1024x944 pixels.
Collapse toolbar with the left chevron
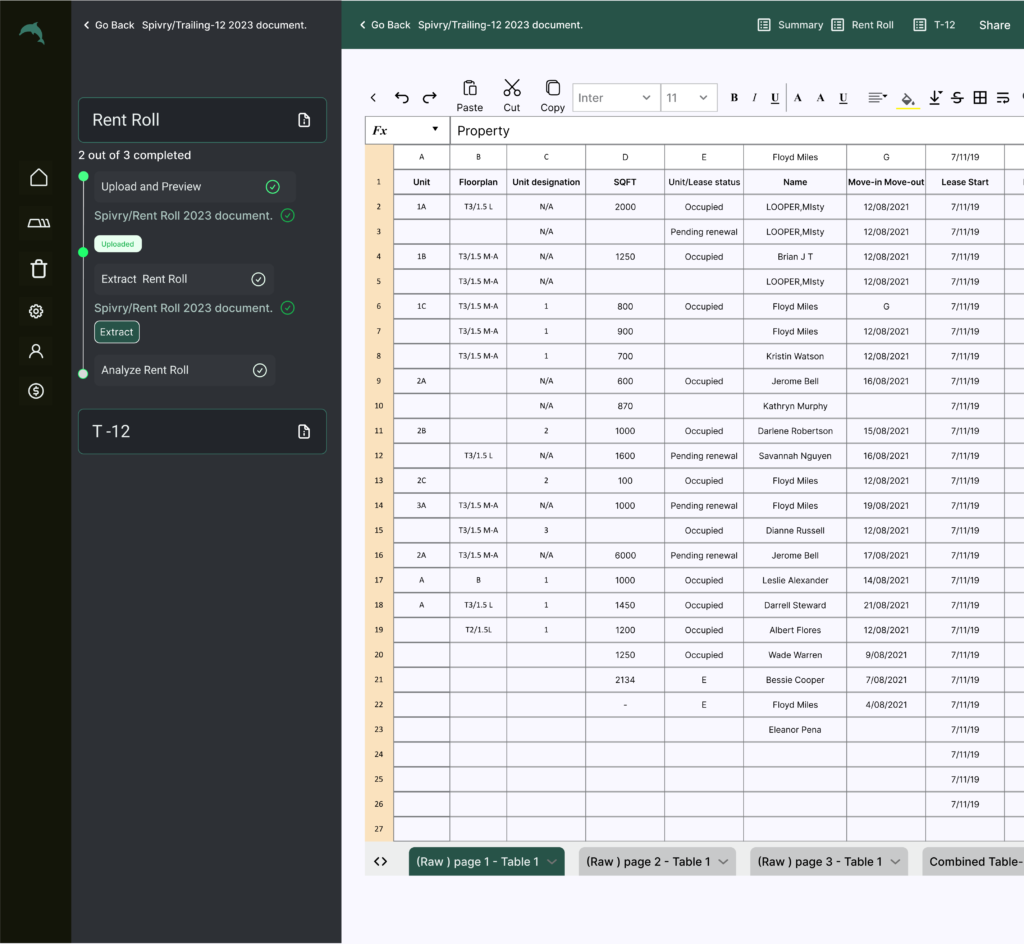(373, 98)
